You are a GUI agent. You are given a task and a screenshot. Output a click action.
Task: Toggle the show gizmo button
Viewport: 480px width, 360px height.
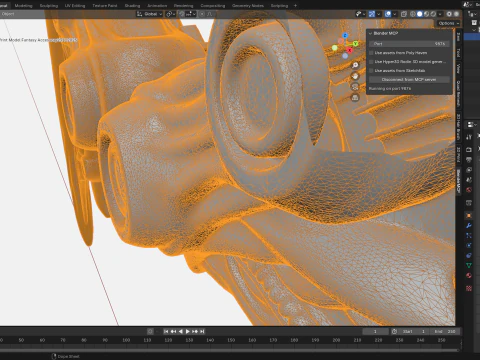point(372,14)
